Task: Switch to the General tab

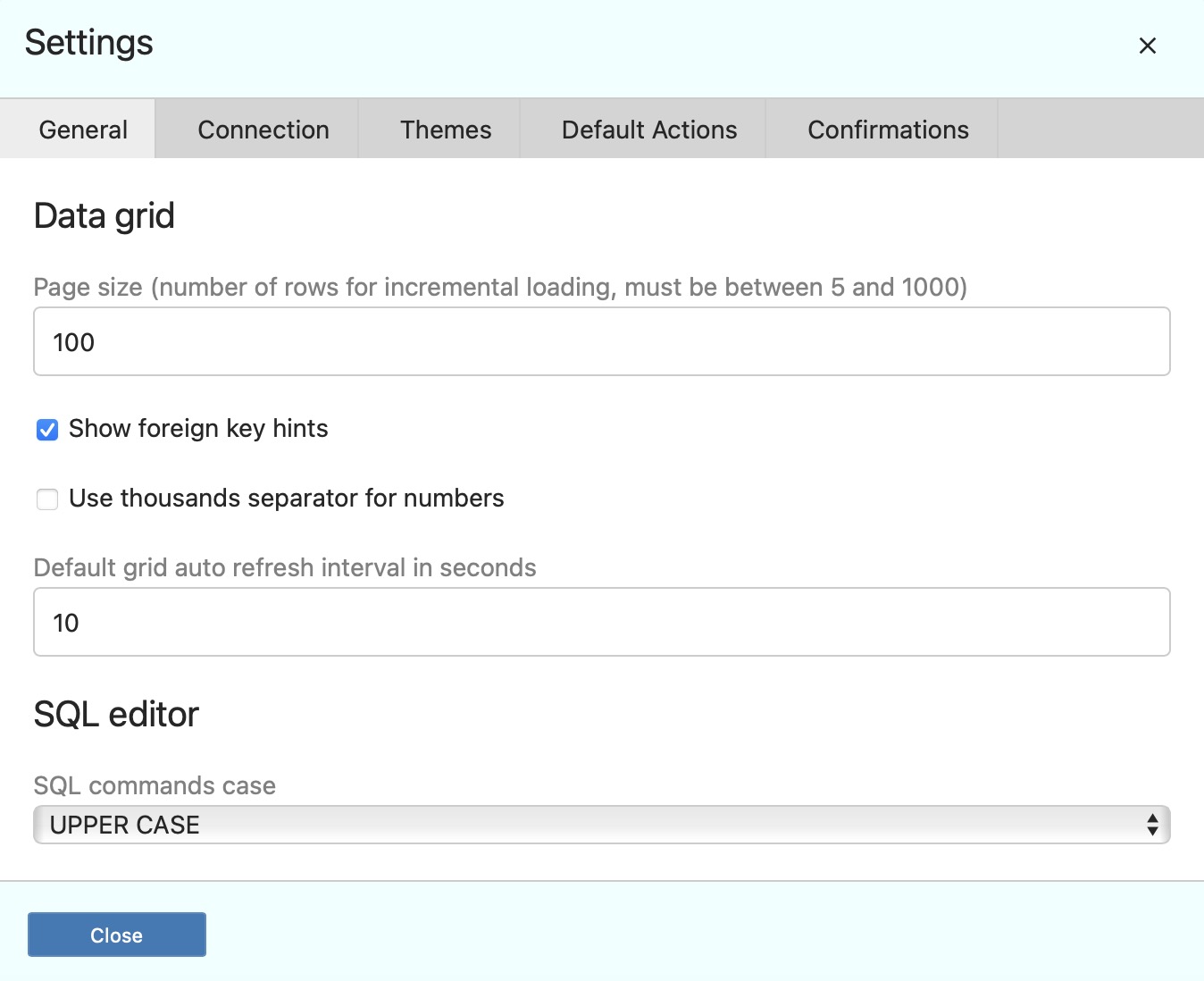Action: [83, 130]
